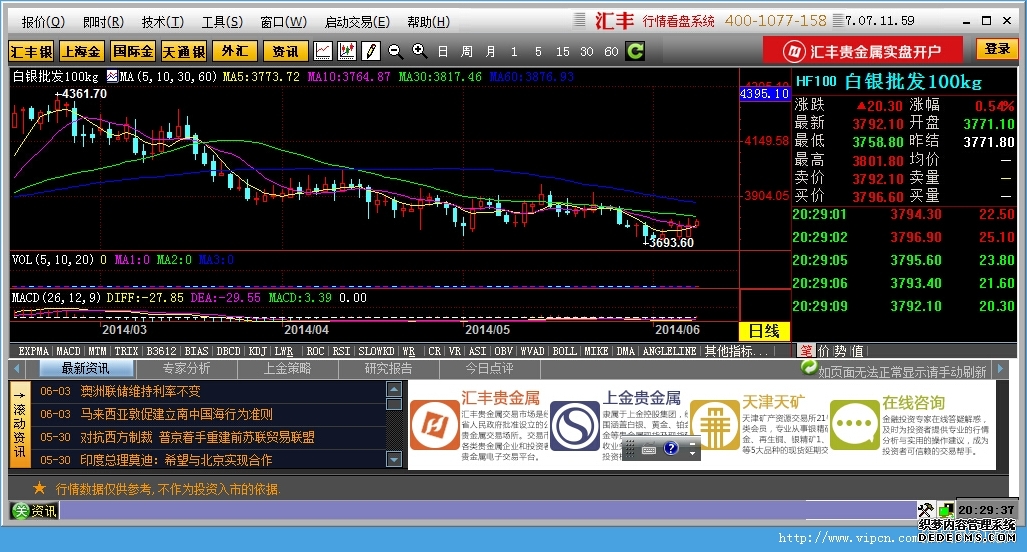Switch to the 上金策略 tab
This screenshot has height=552, width=1027.
click(x=288, y=369)
